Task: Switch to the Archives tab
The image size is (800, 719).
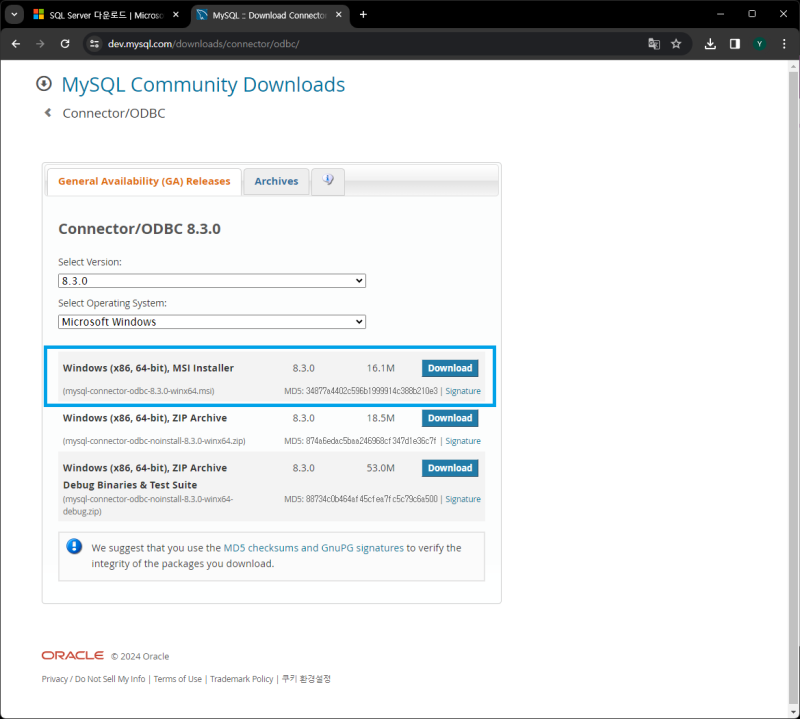Action: click(276, 181)
